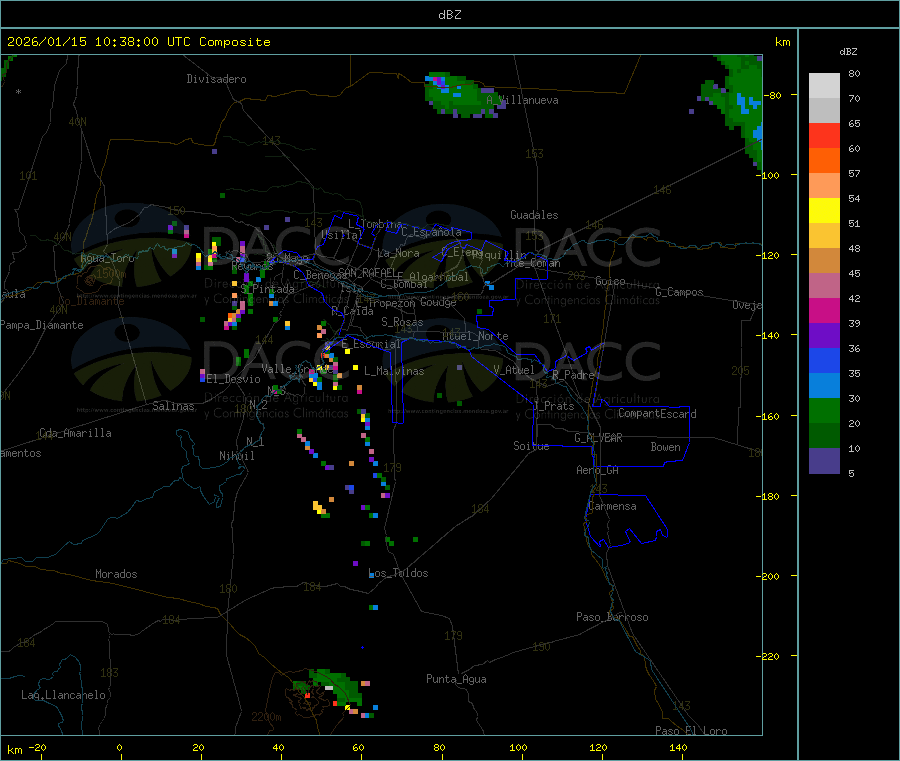Select the 60 horizontal axis tick label
900x761 pixels.
358,747
